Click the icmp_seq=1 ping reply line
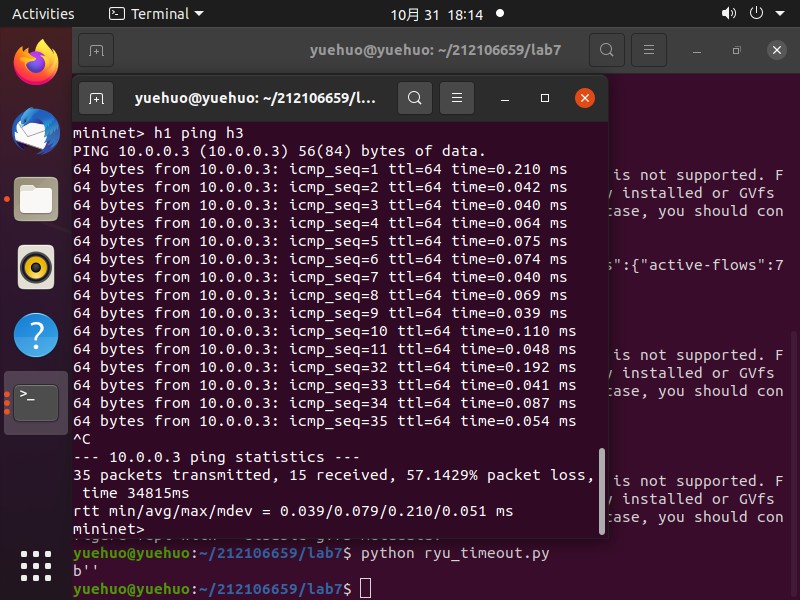The image size is (800, 600). (x=320, y=169)
